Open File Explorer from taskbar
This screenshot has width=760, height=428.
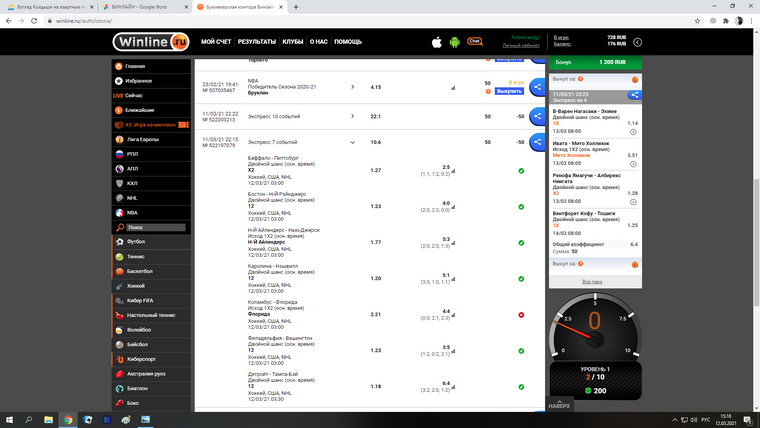pyautogui.click(x=48, y=420)
